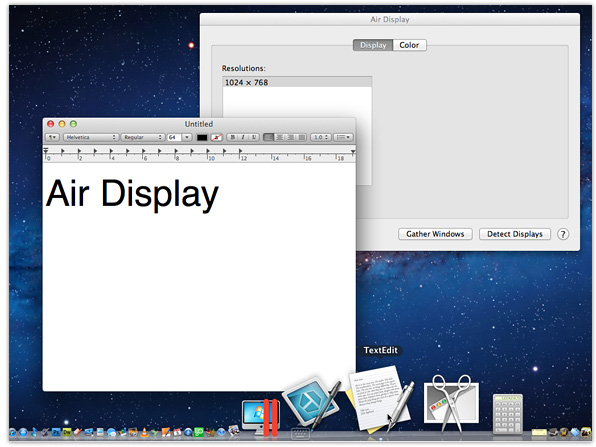Apply bold to the TextEdit text
Screen dimensions: 596x447
coord(233,137)
